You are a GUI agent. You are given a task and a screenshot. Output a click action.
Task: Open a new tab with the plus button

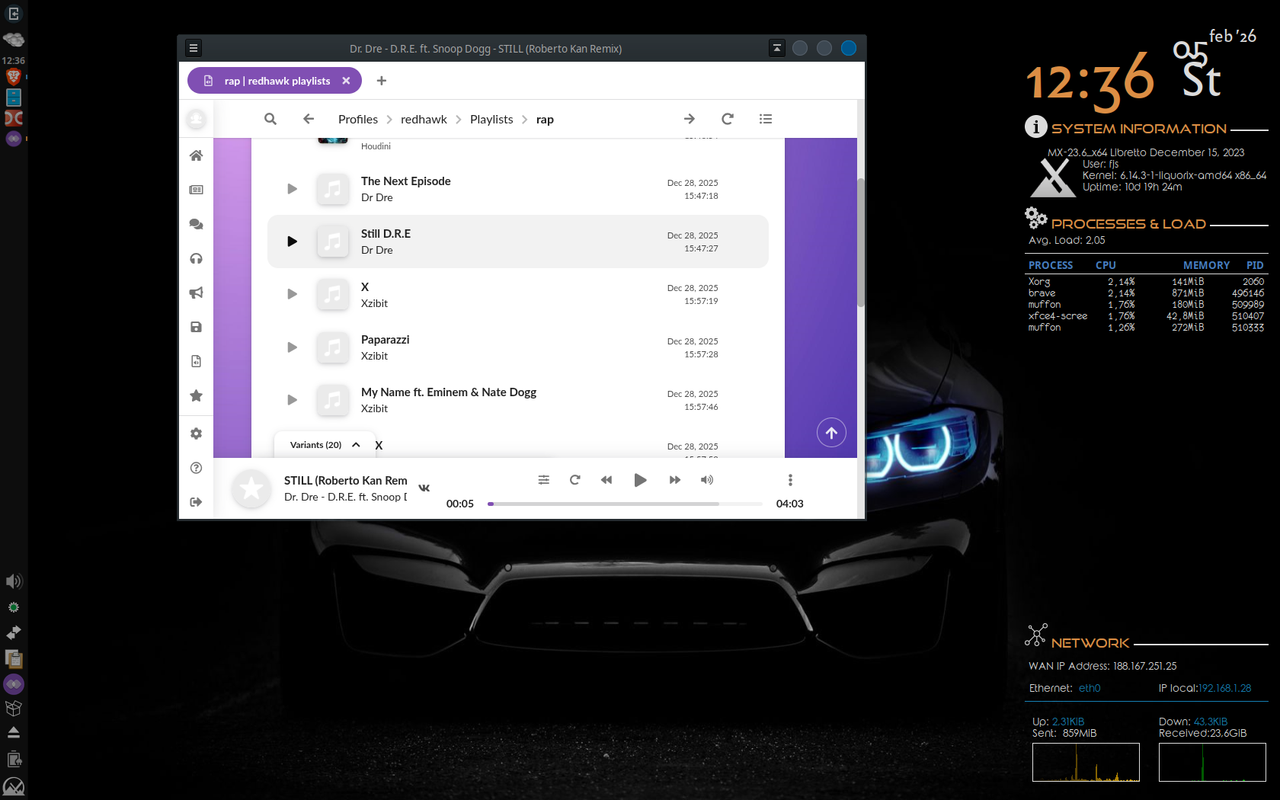click(x=381, y=81)
